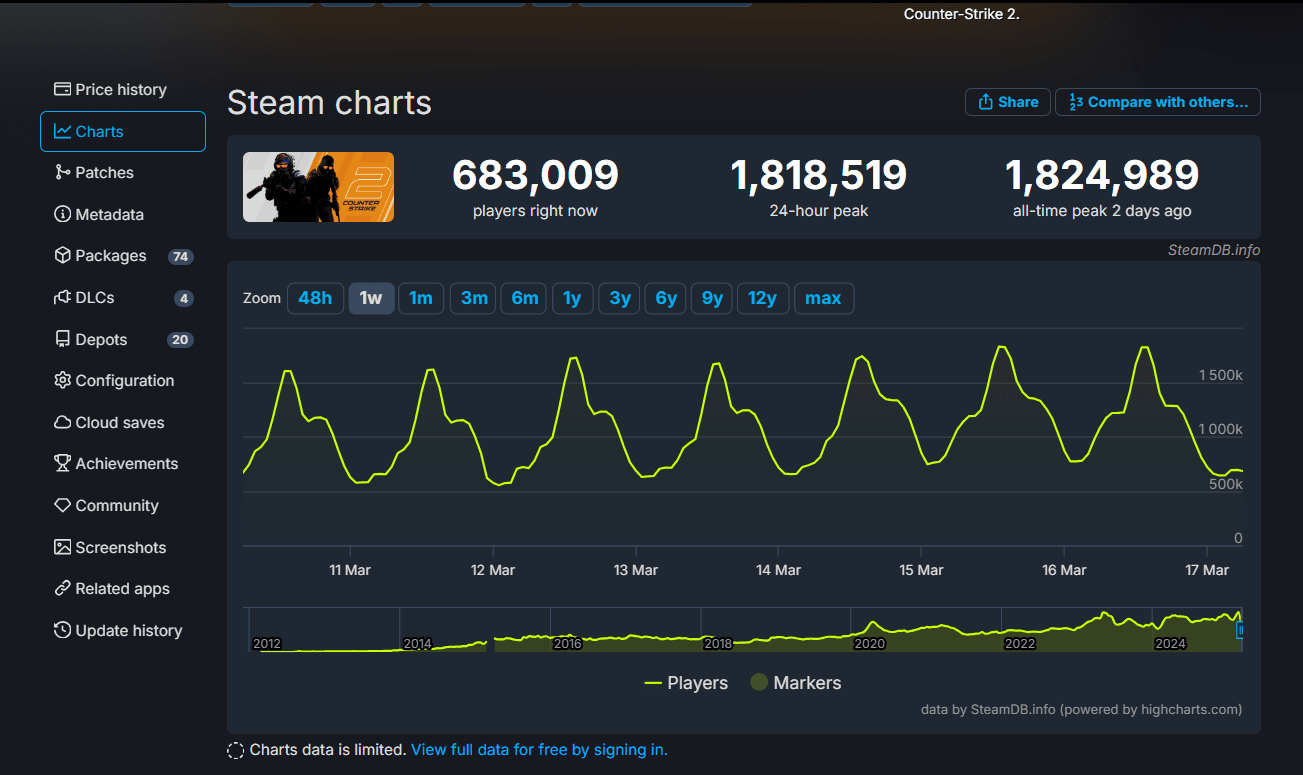Open the Price history section
1303x775 pixels.
click(x=122, y=89)
